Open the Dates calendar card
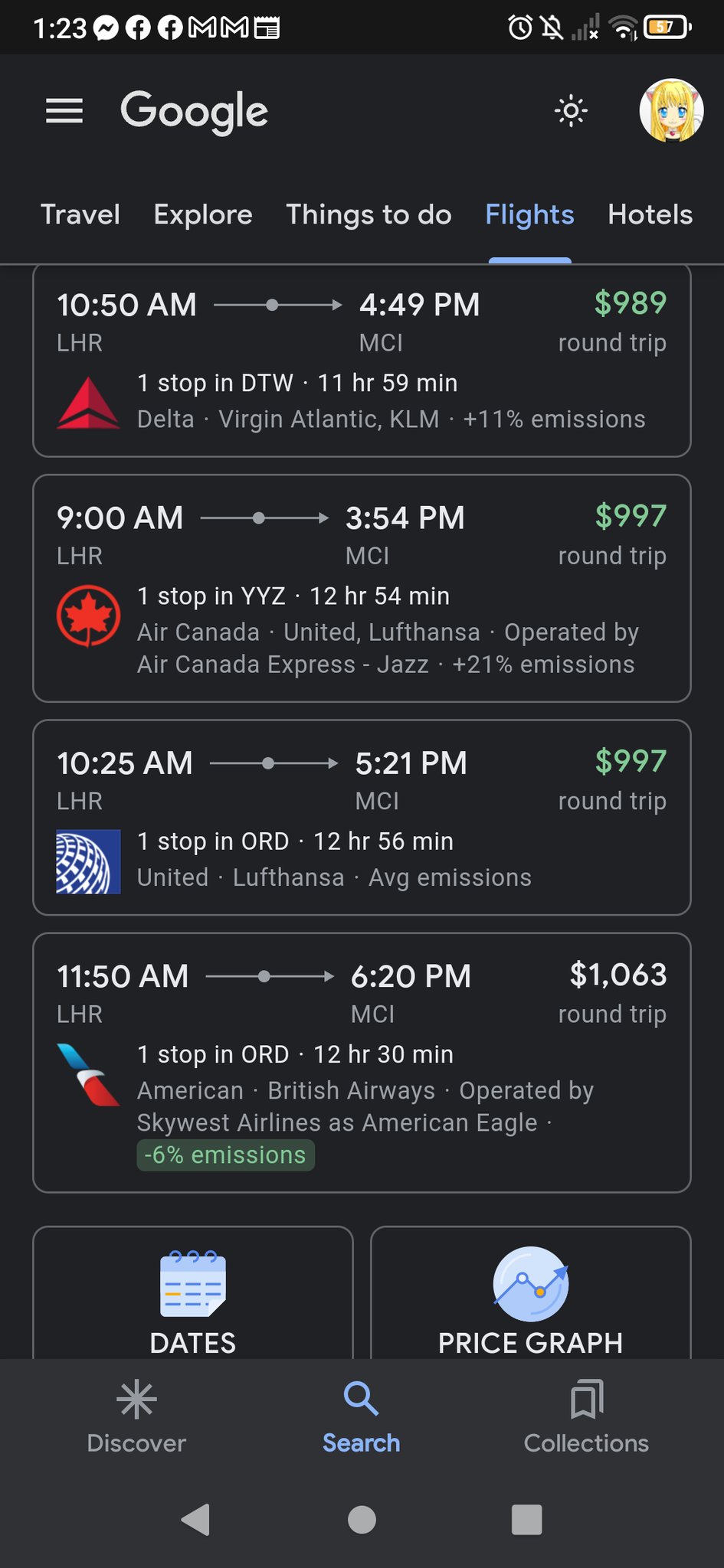This screenshot has height=1568, width=724. pos(193,1295)
